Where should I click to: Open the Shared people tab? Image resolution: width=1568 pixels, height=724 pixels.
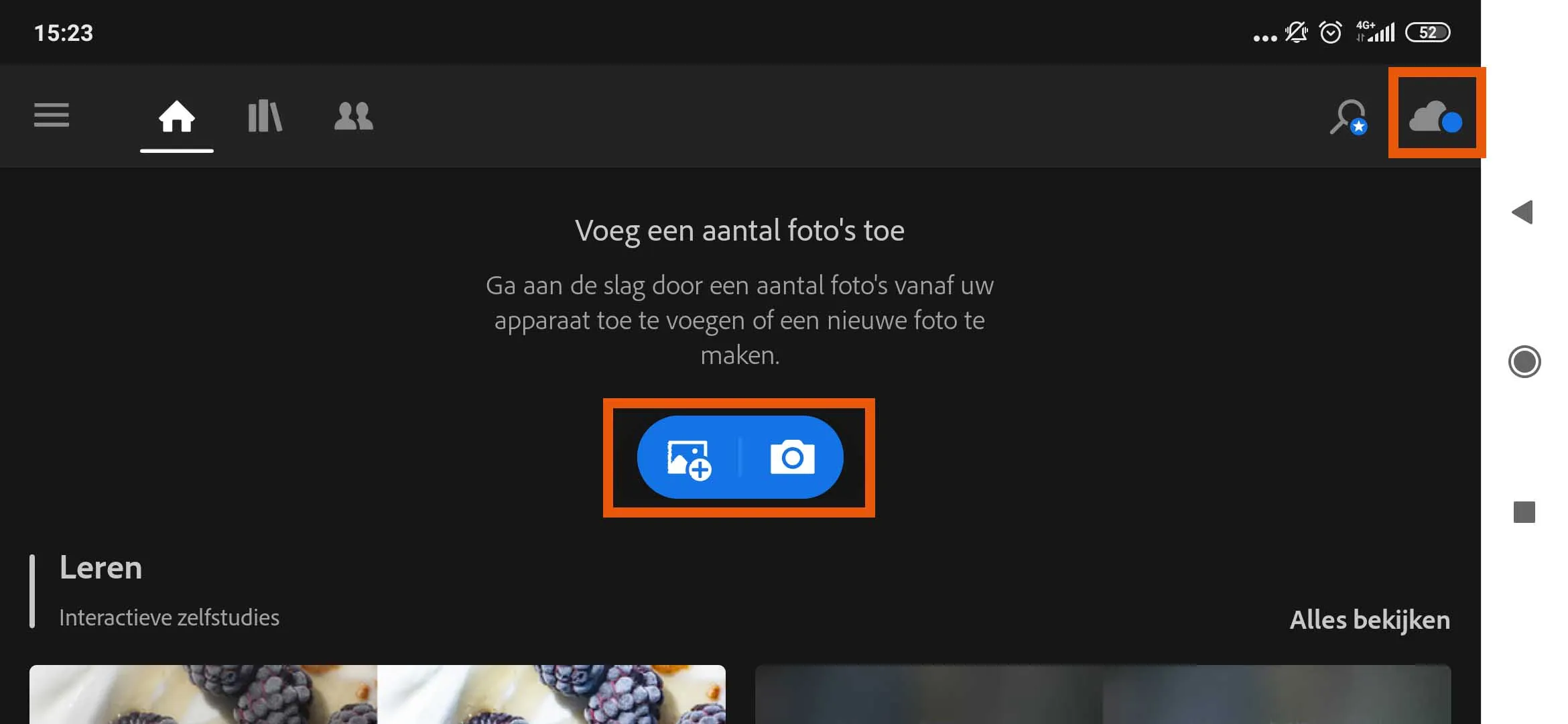(x=353, y=116)
